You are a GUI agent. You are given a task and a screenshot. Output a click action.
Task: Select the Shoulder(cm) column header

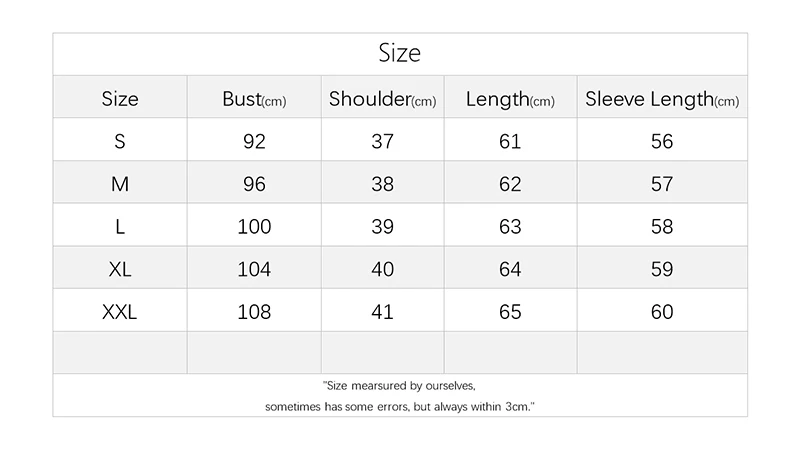382,99
